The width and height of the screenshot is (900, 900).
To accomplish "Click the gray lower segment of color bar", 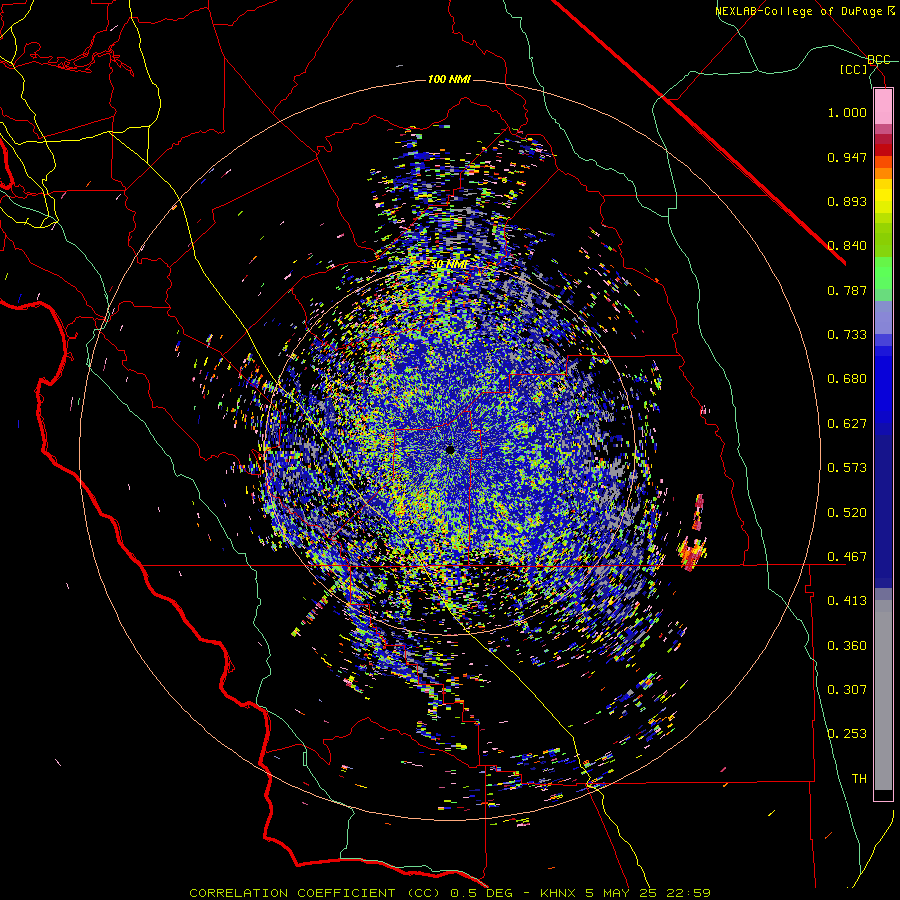I will pyautogui.click(x=883, y=695).
